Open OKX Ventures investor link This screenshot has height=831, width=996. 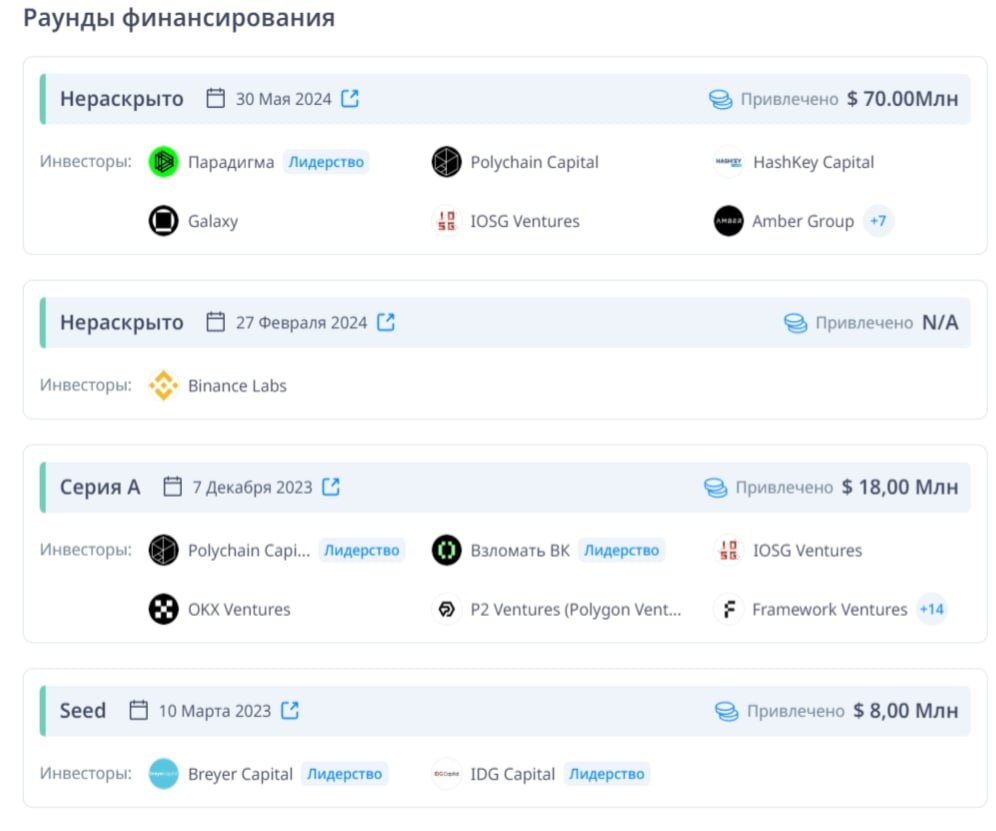(239, 609)
